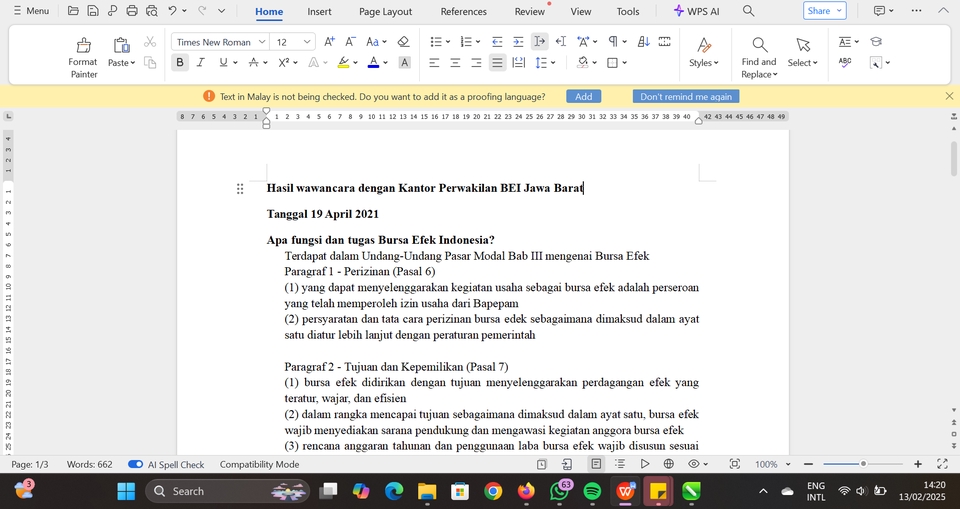Open the References tab
This screenshot has width=960, height=509.
tap(463, 11)
